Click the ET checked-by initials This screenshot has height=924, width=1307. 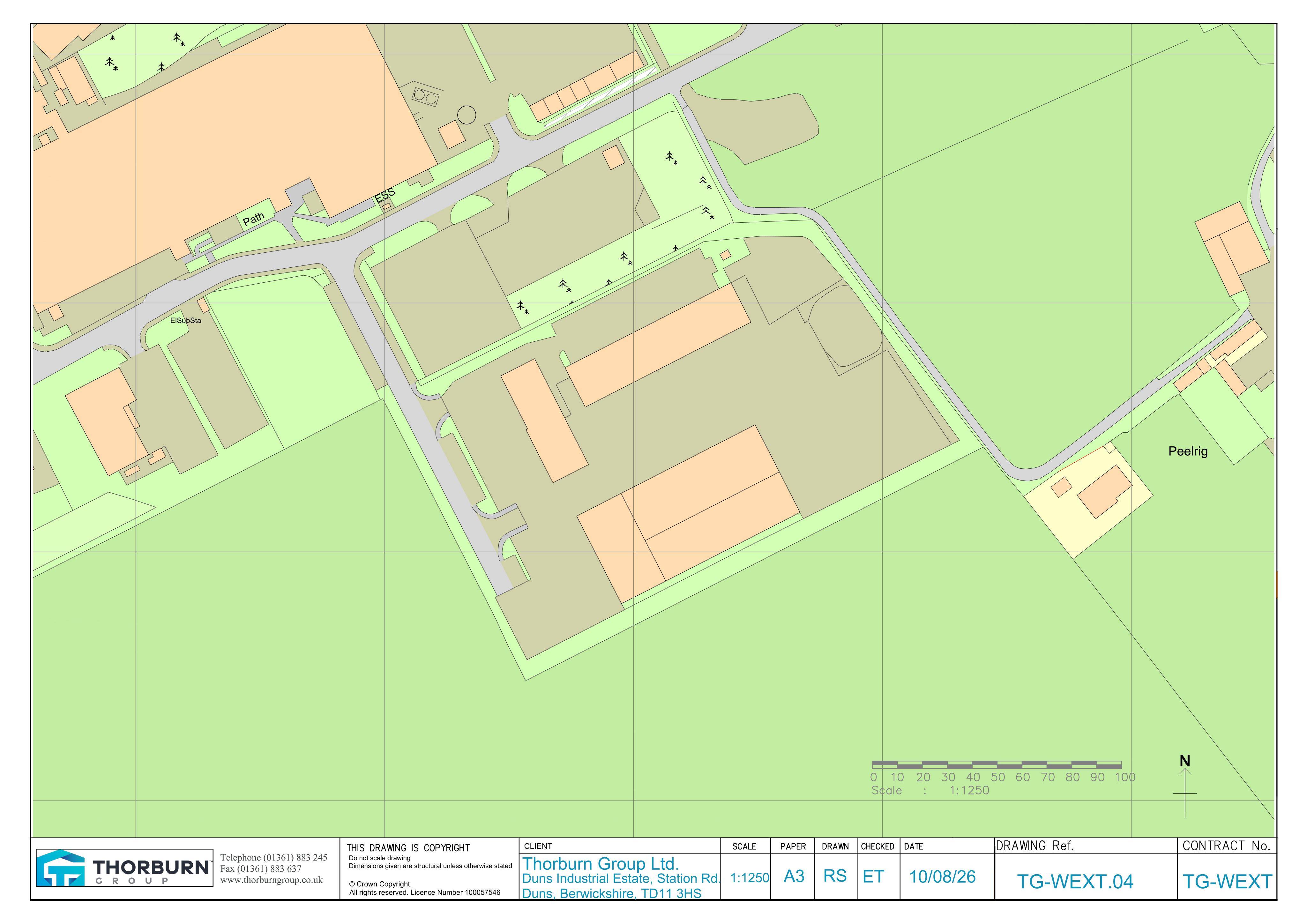point(873,876)
